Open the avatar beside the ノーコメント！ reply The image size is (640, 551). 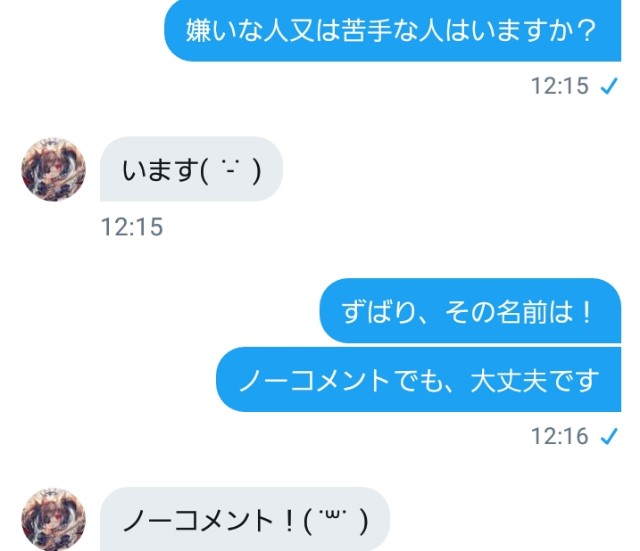pos(53,519)
